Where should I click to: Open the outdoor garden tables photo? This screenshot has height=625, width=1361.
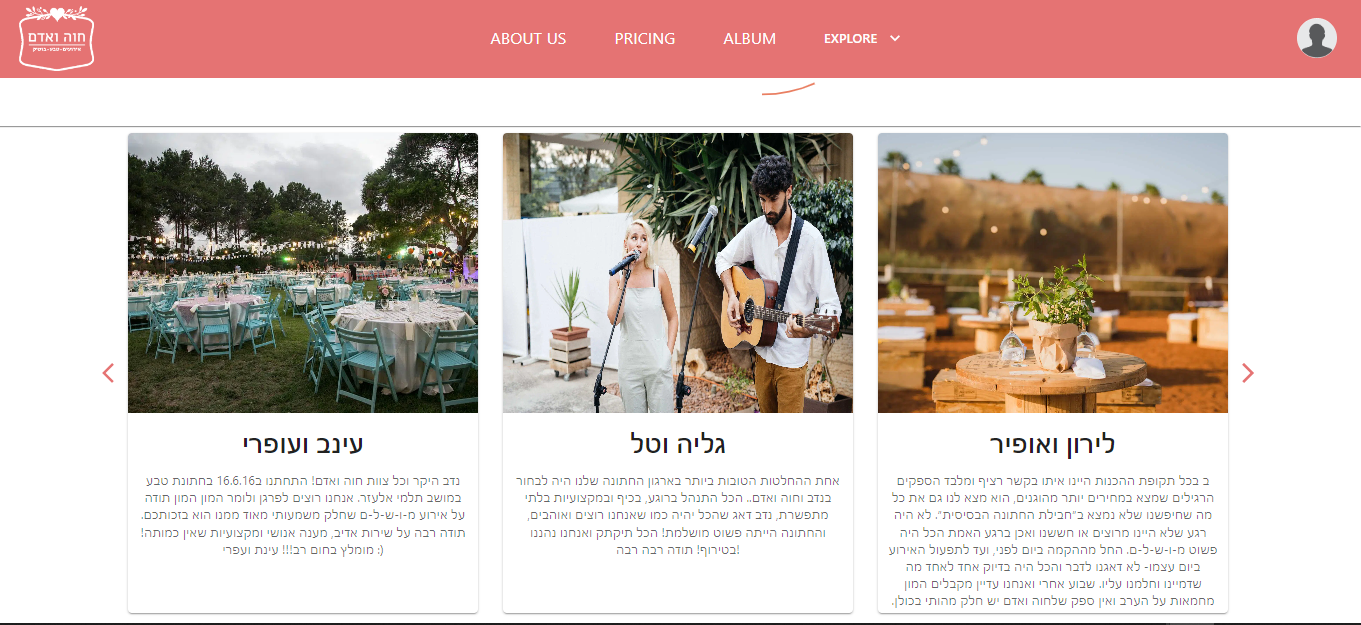pyautogui.click(x=303, y=273)
